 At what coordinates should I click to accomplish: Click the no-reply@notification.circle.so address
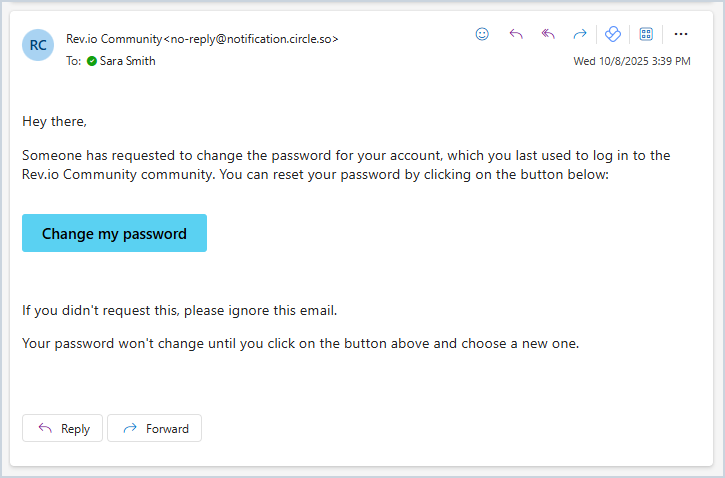[x=252, y=39]
